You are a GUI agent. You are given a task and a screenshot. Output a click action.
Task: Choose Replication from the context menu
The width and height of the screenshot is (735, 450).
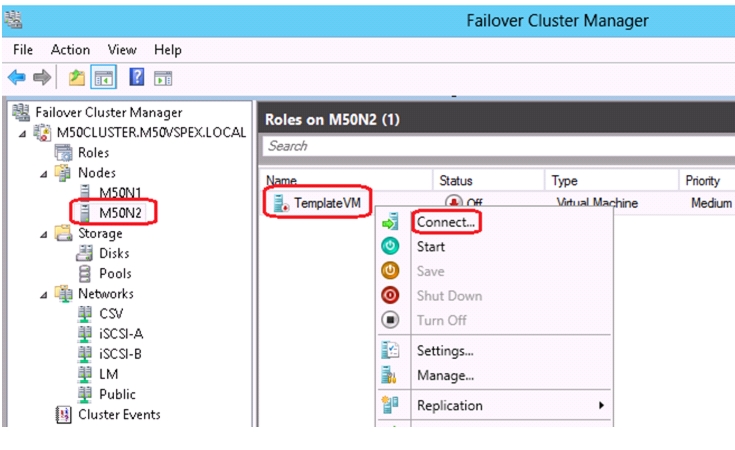tap(450, 405)
